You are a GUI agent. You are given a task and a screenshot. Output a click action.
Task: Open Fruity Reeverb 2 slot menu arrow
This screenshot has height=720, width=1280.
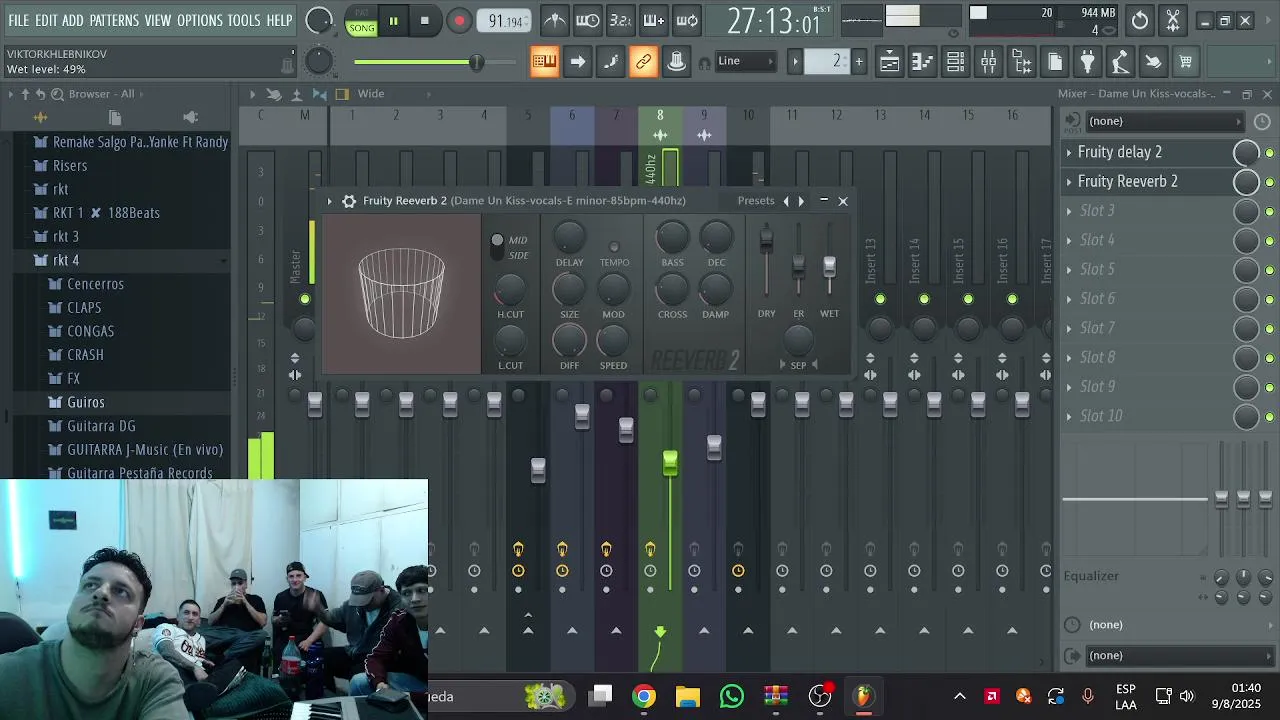pyautogui.click(x=1069, y=181)
